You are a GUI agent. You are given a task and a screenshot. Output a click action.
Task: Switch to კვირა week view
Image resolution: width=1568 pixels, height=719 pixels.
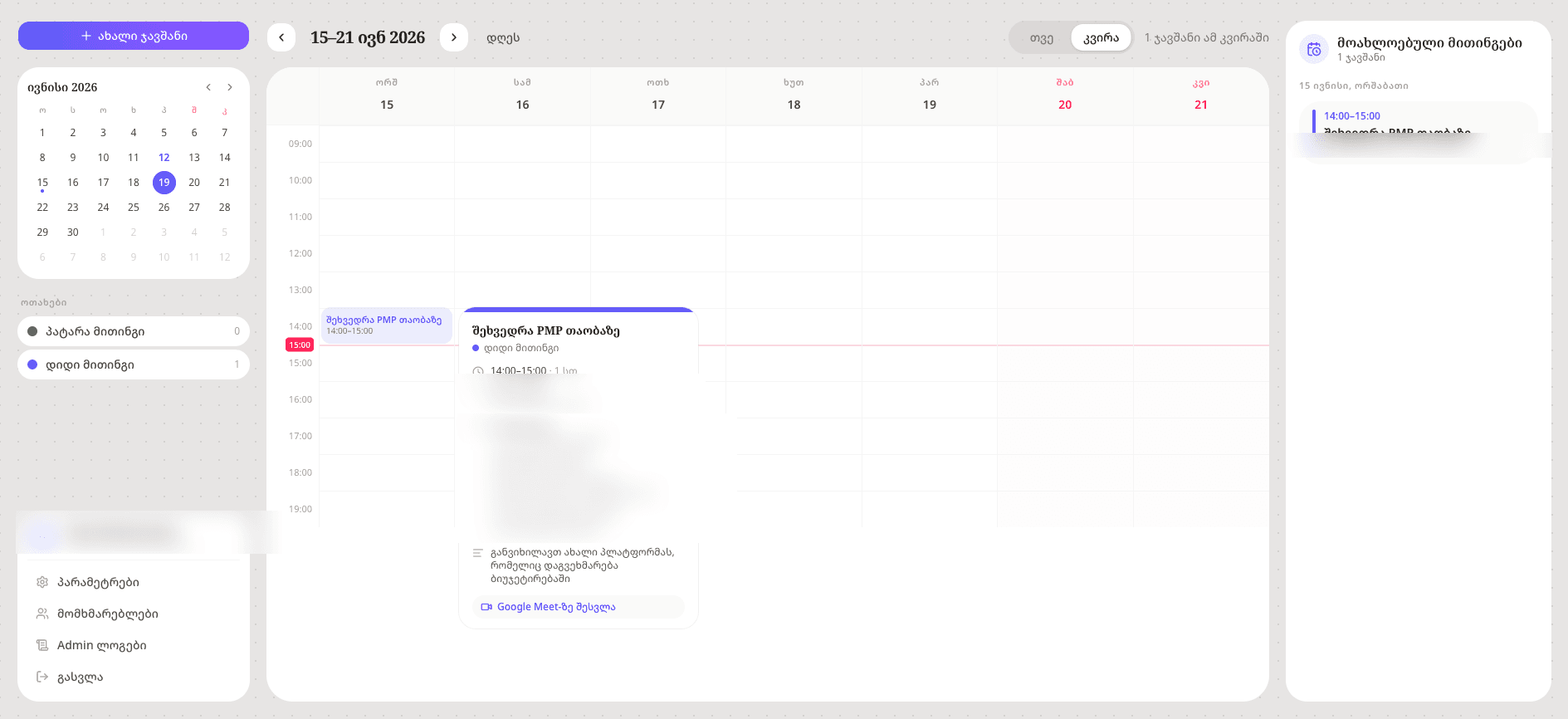pyautogui.click(x=1101, y=37)
